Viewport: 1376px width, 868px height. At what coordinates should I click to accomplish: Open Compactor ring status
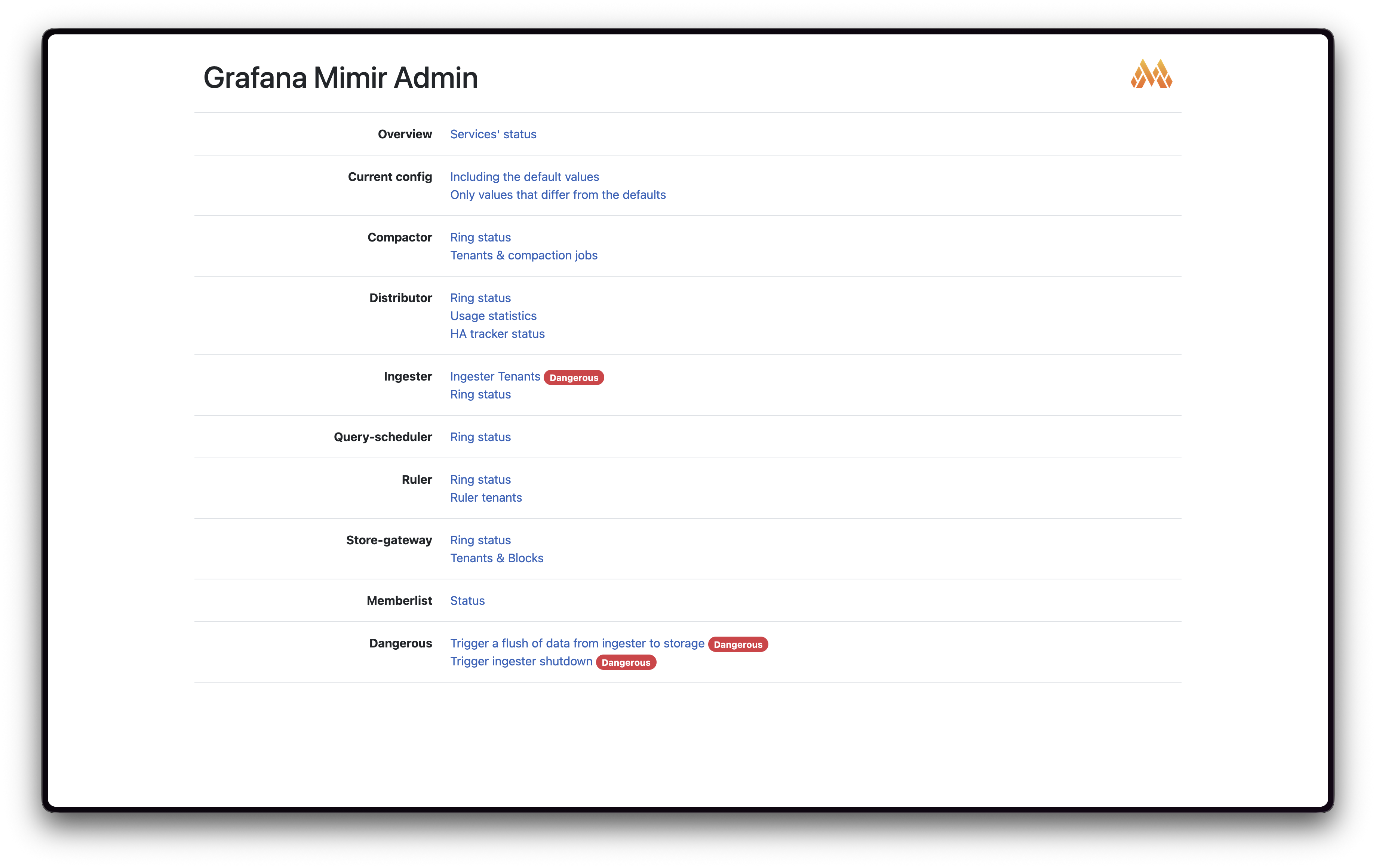pos(480,237)
